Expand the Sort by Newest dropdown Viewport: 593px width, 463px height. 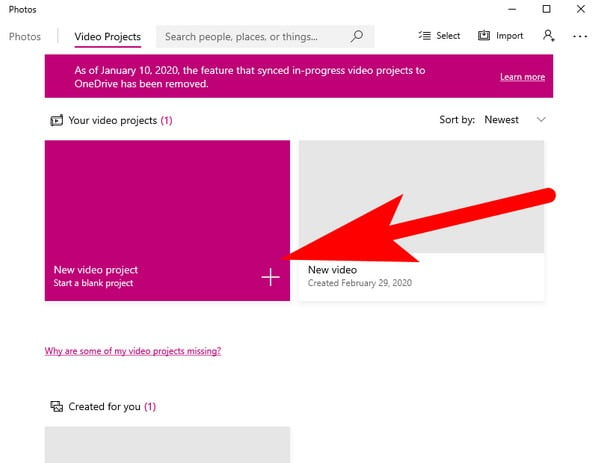click(x=493, y=120)
